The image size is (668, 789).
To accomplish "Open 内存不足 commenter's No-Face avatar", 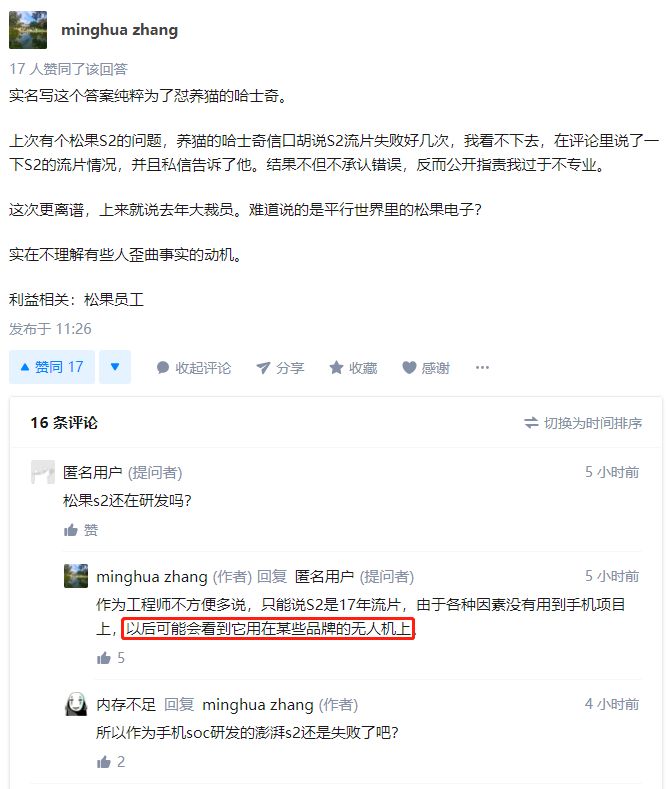I will point(76,704).
